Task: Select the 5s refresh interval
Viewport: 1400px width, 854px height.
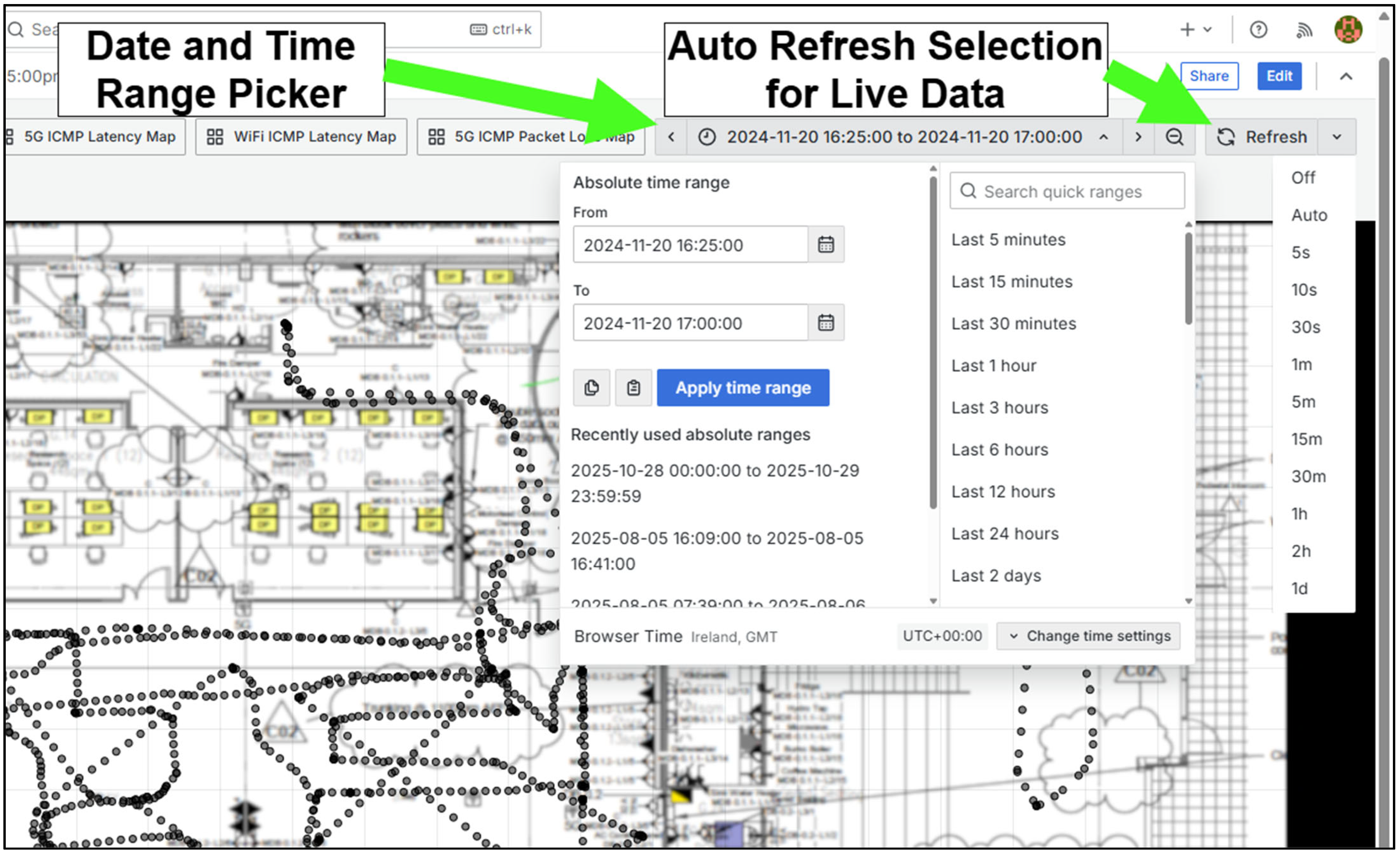Action: click(x=1301, y=252)
